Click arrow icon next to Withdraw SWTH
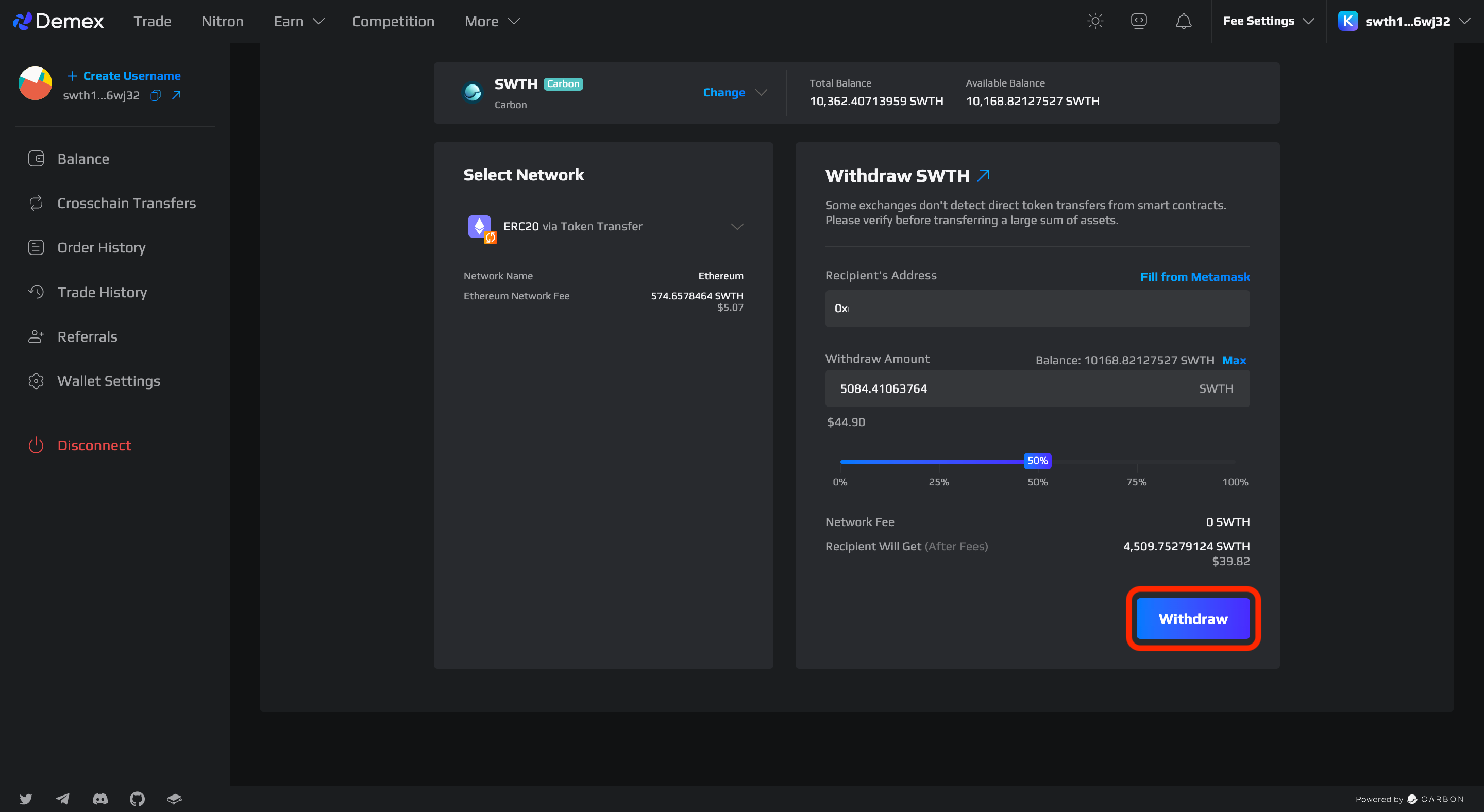Viewport: 1484px width, 812px height. [983, 175]
